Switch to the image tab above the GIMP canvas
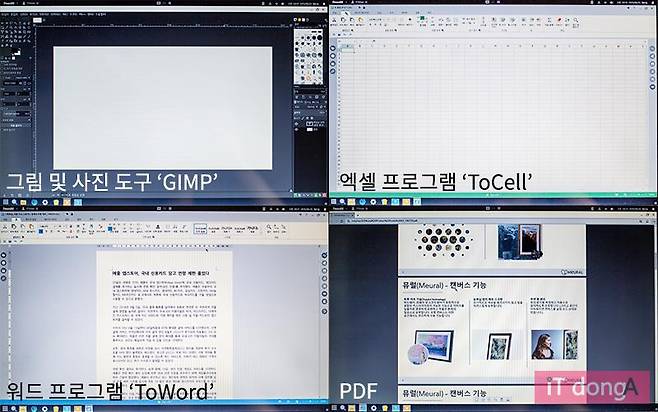 click(37, 20)
